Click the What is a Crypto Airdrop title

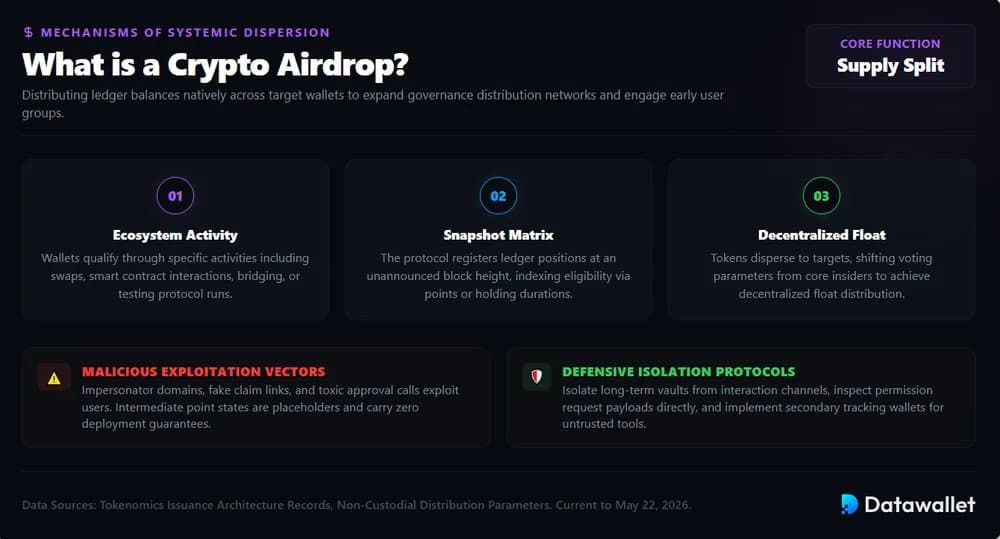(x=215, y=64)
